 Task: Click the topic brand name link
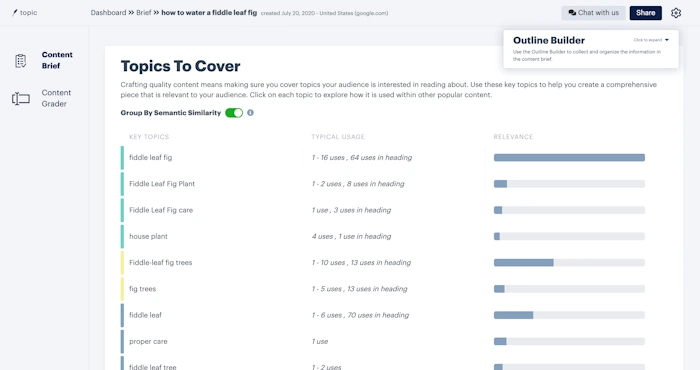click(29, 13)
